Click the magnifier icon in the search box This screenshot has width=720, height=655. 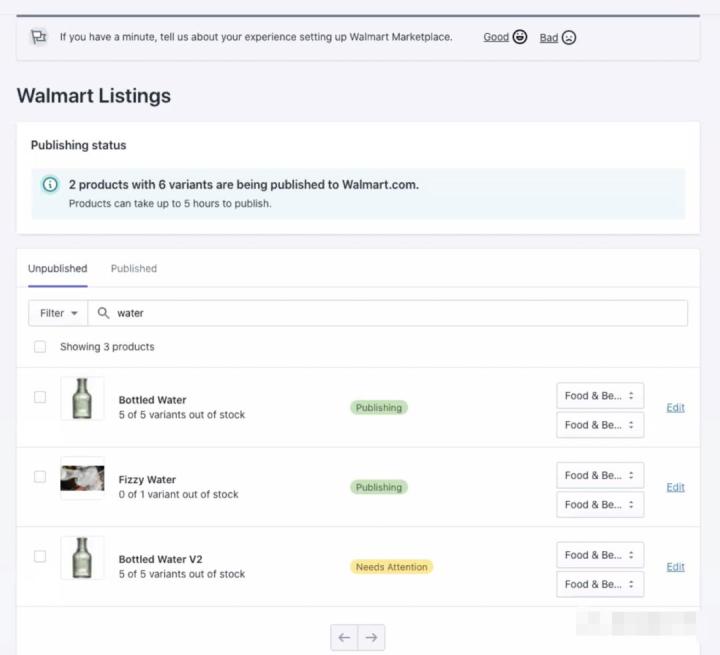[x=103, y=313]
